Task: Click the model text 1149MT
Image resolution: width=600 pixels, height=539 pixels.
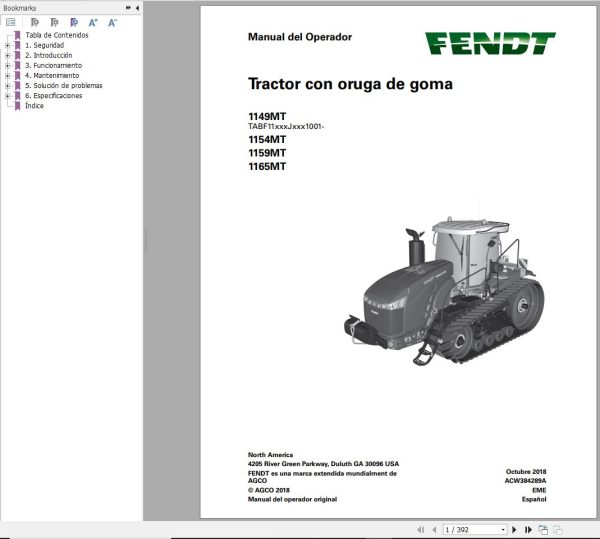Action: click(267, 116)
